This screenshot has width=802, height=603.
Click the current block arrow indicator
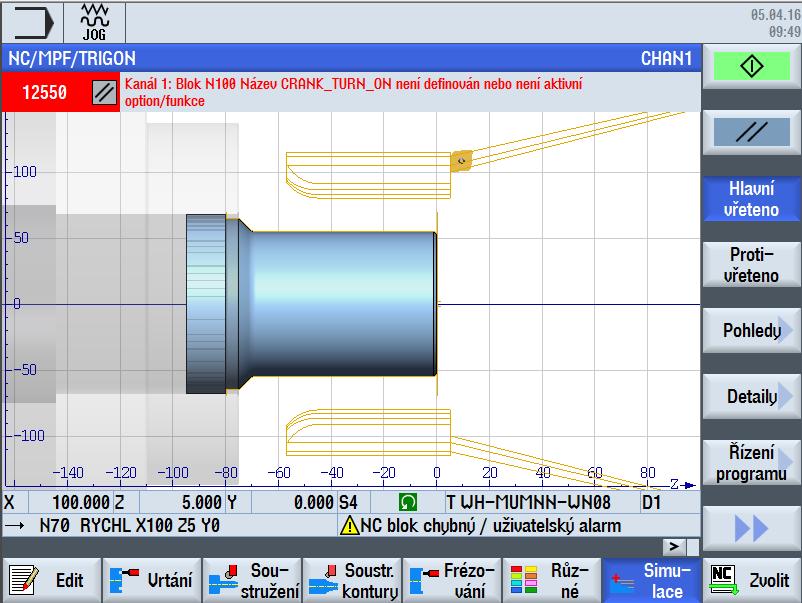[x=14, y=525]
